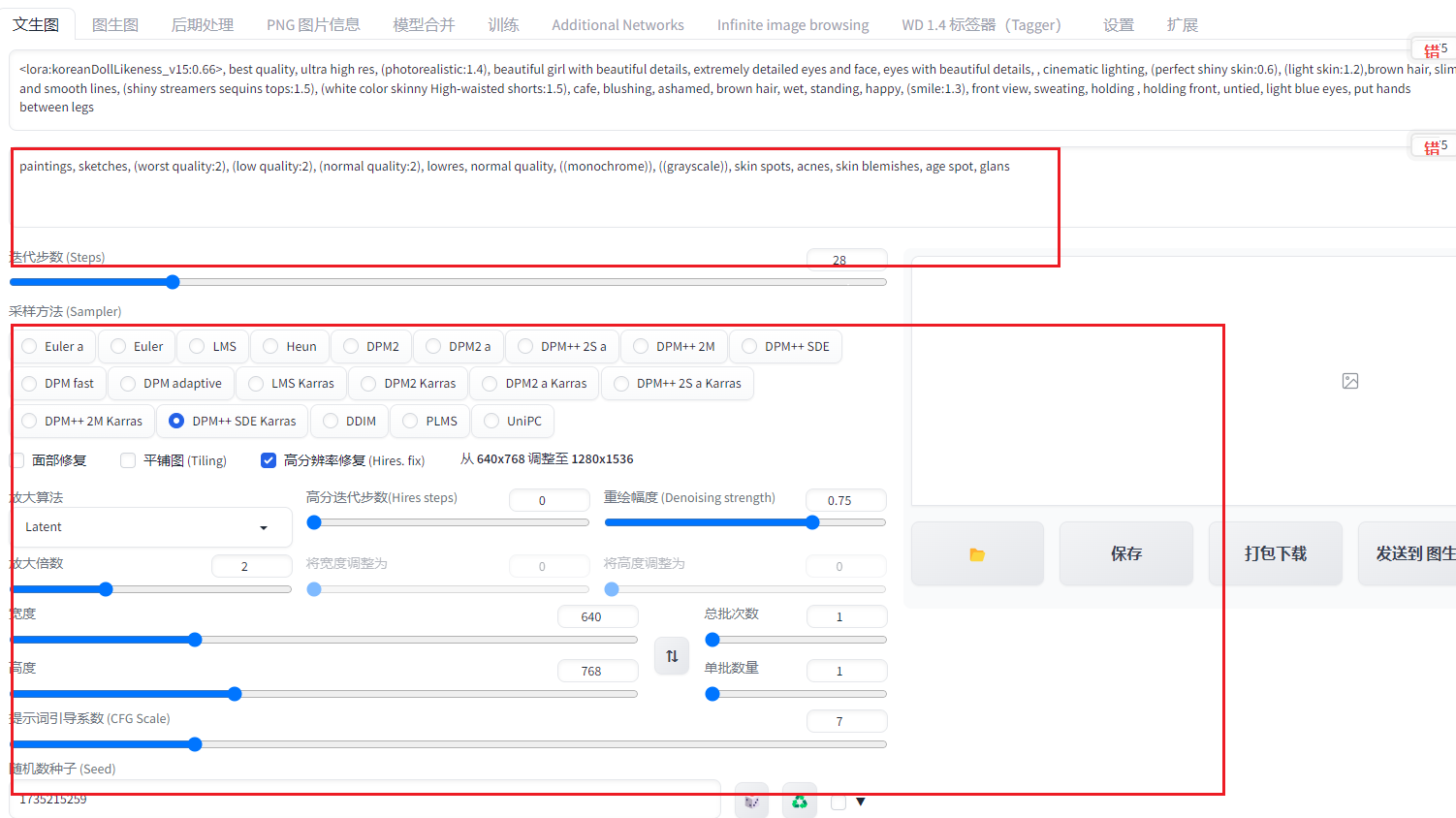Uncheck 高分辨率修复 (Hires. fix) option
The height and width of the screenshot is (818, 1456).
tap(269, 460)
